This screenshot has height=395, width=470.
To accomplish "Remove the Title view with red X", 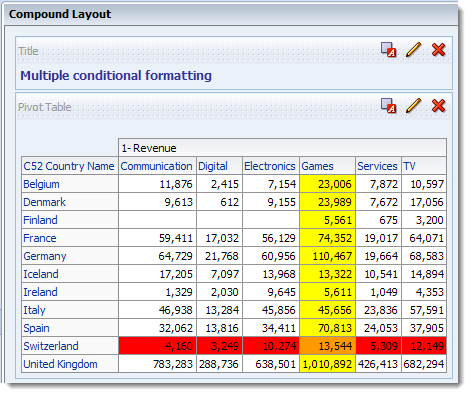I will (x=438, y=50).
